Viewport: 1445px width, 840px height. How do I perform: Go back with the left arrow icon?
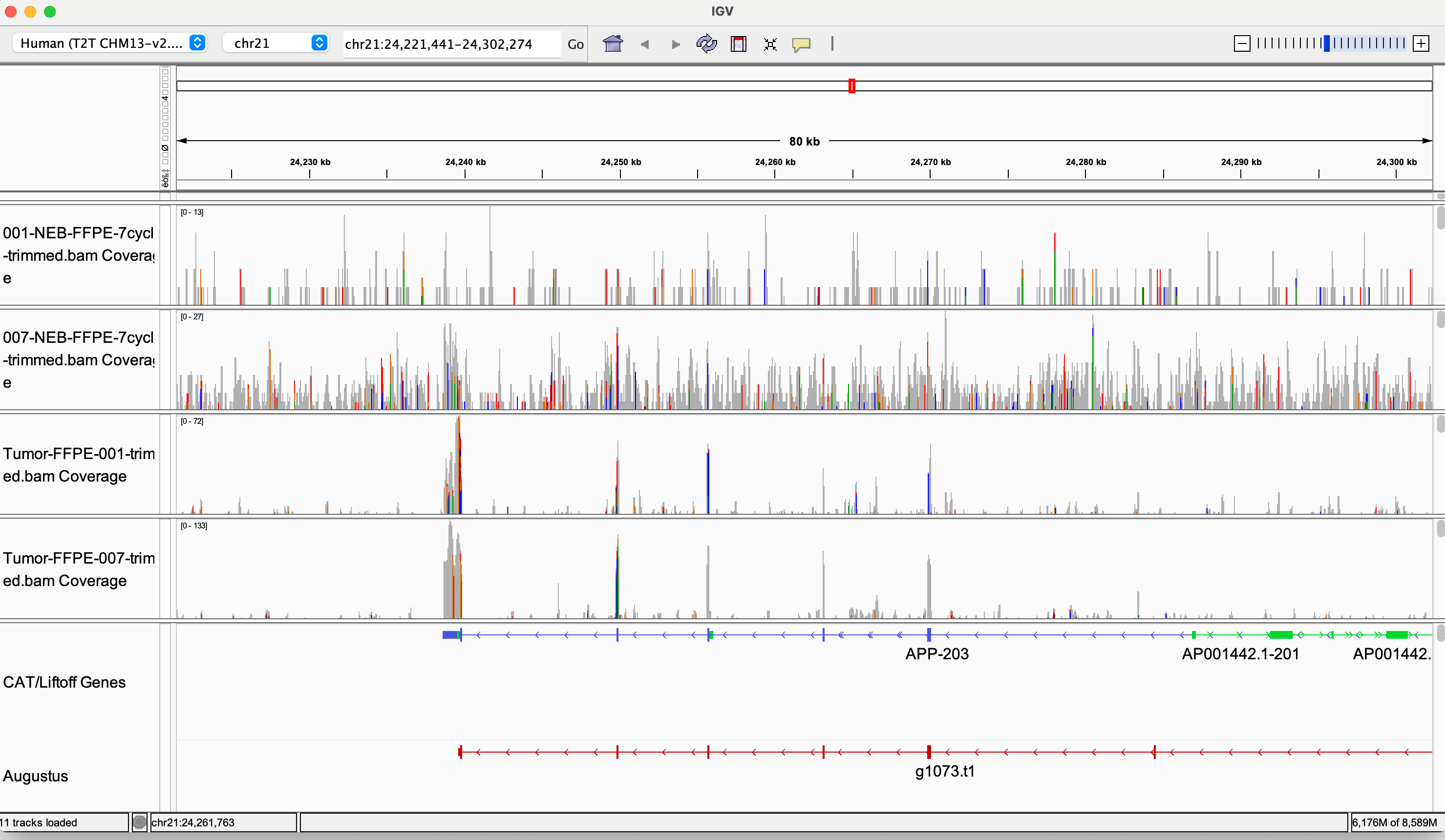point(644,44)
